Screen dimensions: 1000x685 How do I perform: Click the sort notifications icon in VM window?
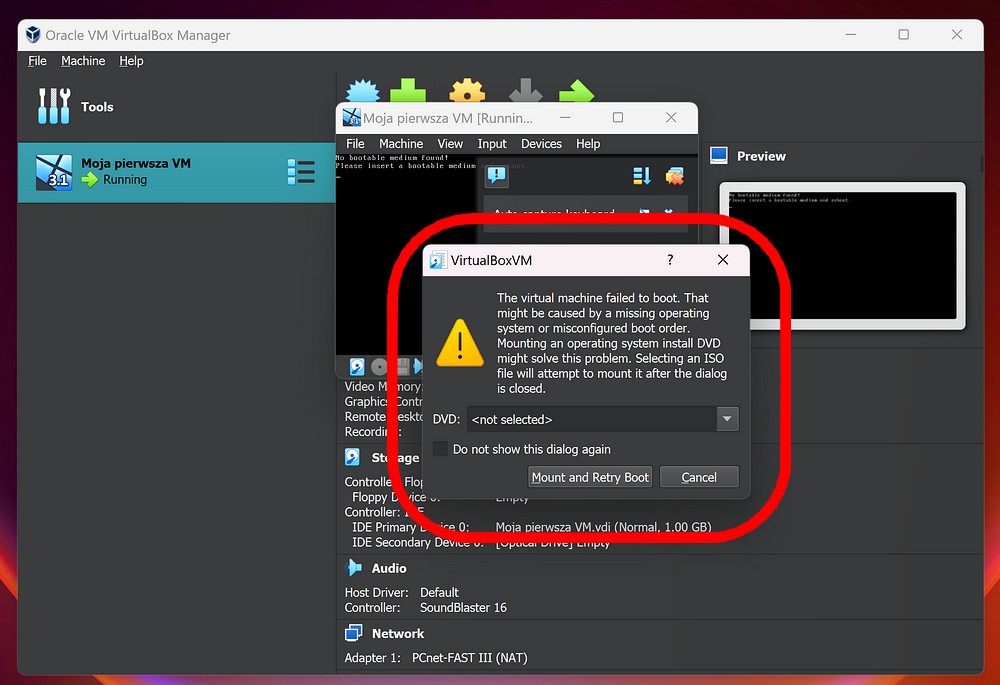[x=642, y=176]
